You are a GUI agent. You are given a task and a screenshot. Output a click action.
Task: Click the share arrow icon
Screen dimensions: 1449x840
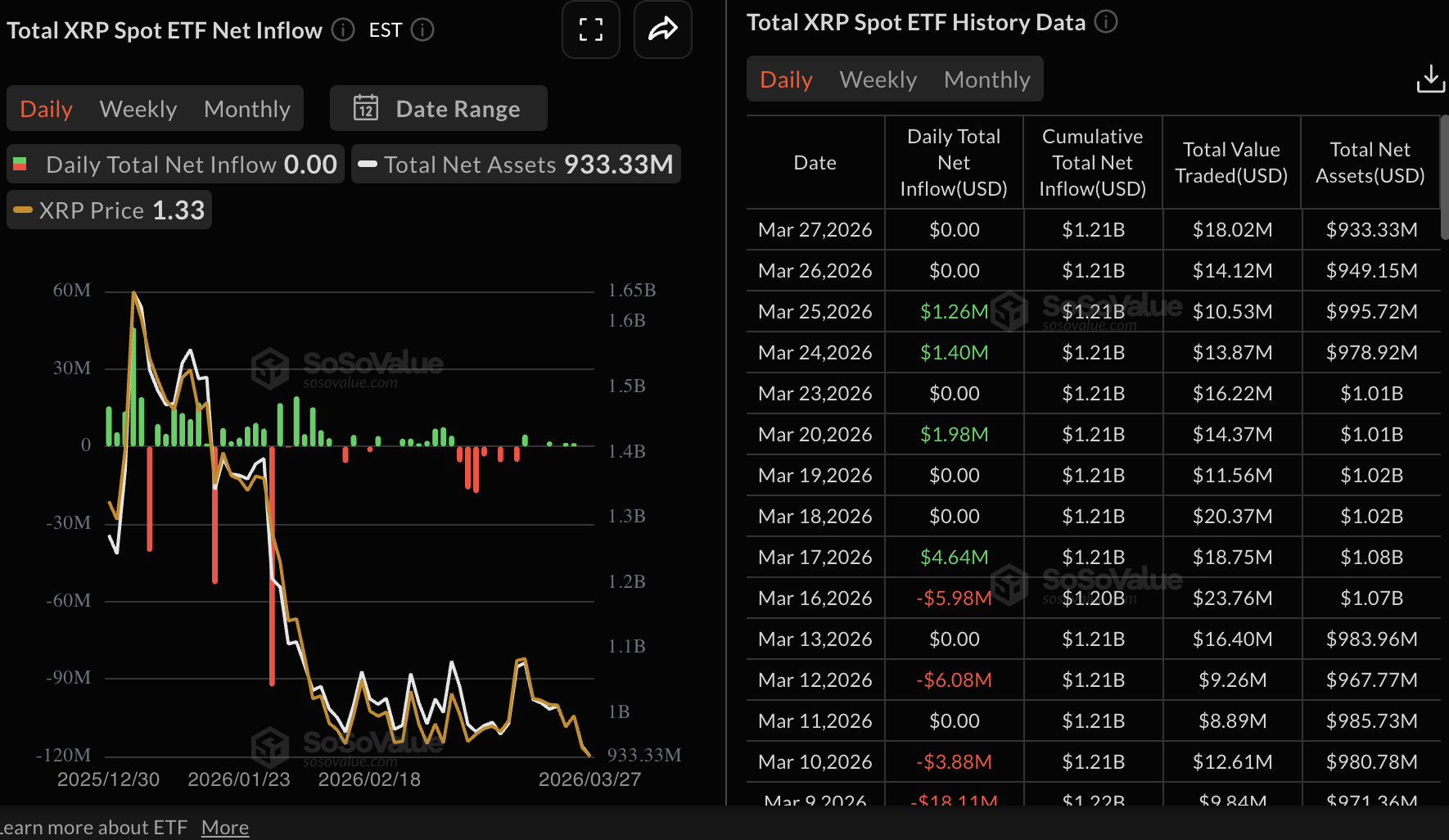(662, 30)
